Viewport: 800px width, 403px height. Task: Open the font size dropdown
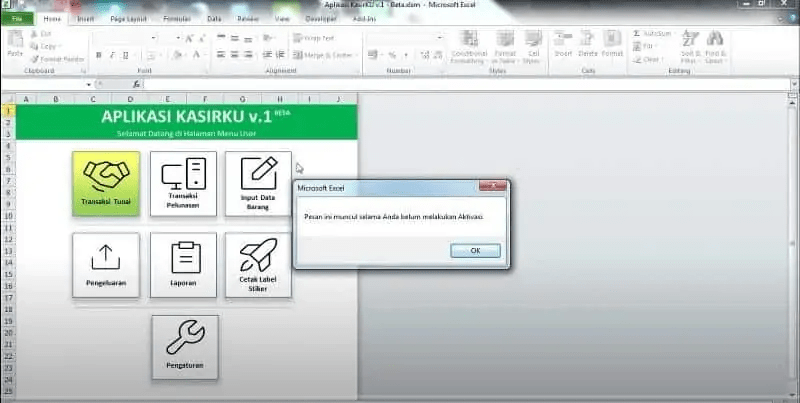[x=178, y=38]
